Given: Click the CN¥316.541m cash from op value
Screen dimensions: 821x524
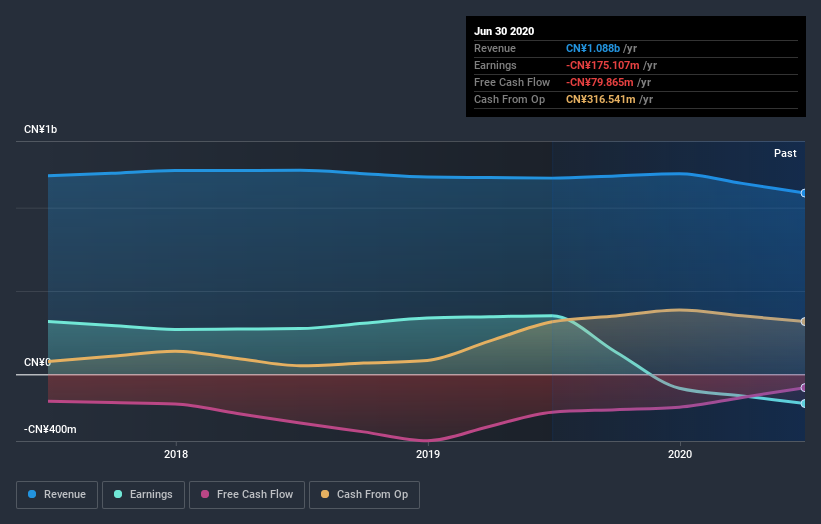Looking at the screenshot, I should (x=601, y=99).
